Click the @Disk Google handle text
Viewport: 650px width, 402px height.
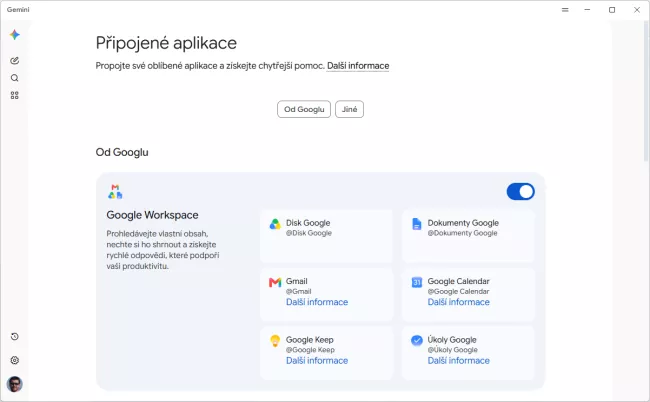pos(309,233)
